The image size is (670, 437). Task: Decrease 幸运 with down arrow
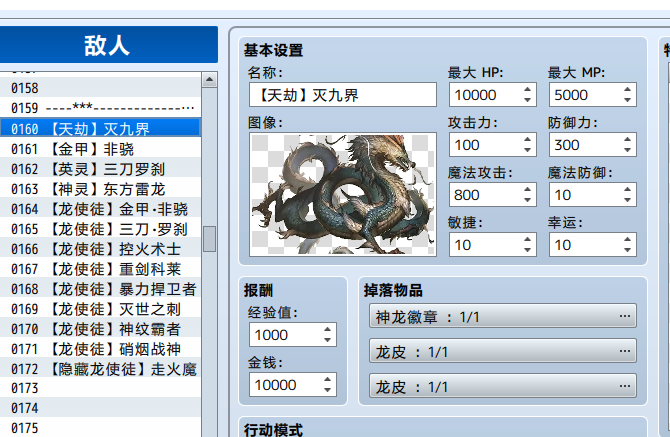627,250
